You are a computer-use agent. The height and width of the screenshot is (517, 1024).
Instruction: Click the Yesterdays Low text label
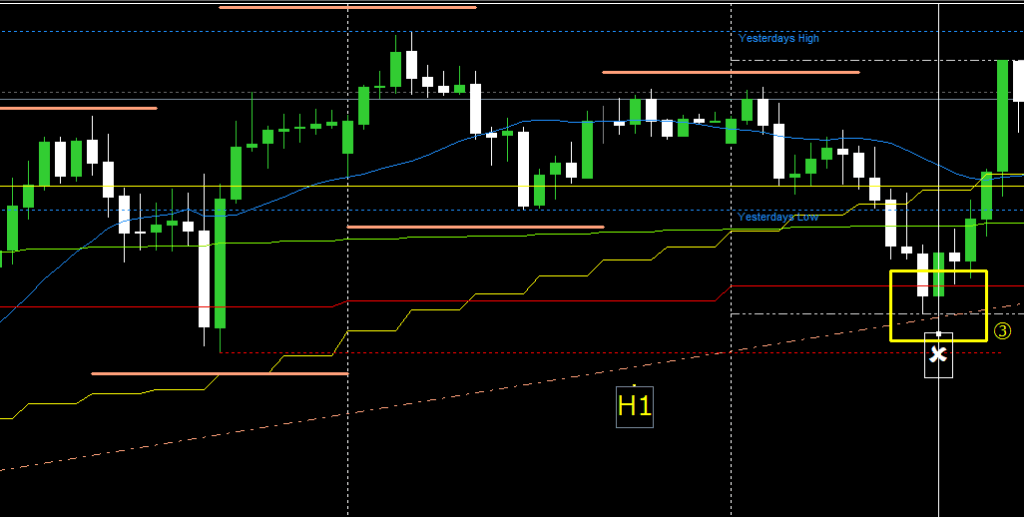(778, 217)
